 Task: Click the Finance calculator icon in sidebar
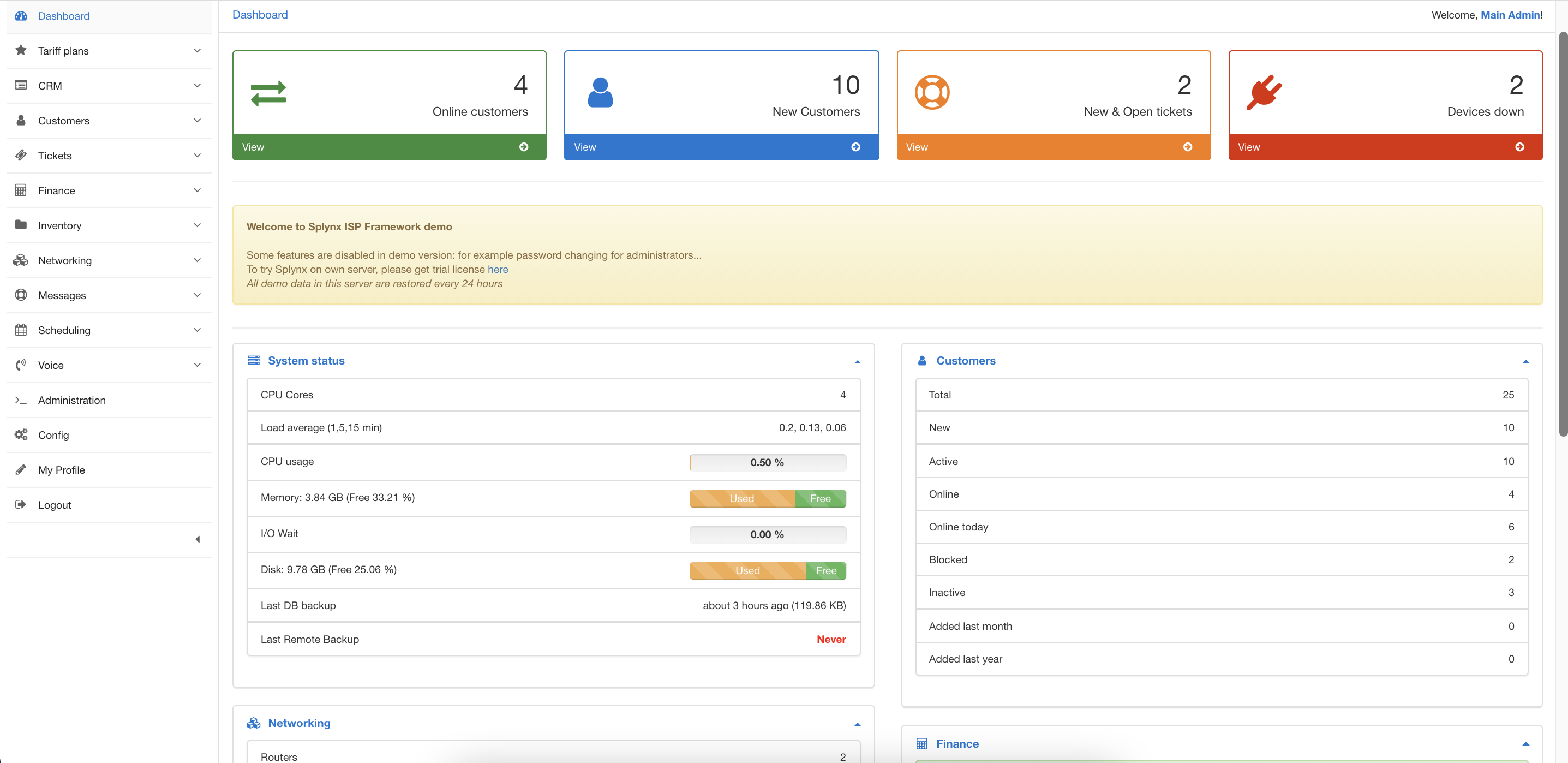pos(21,190)
